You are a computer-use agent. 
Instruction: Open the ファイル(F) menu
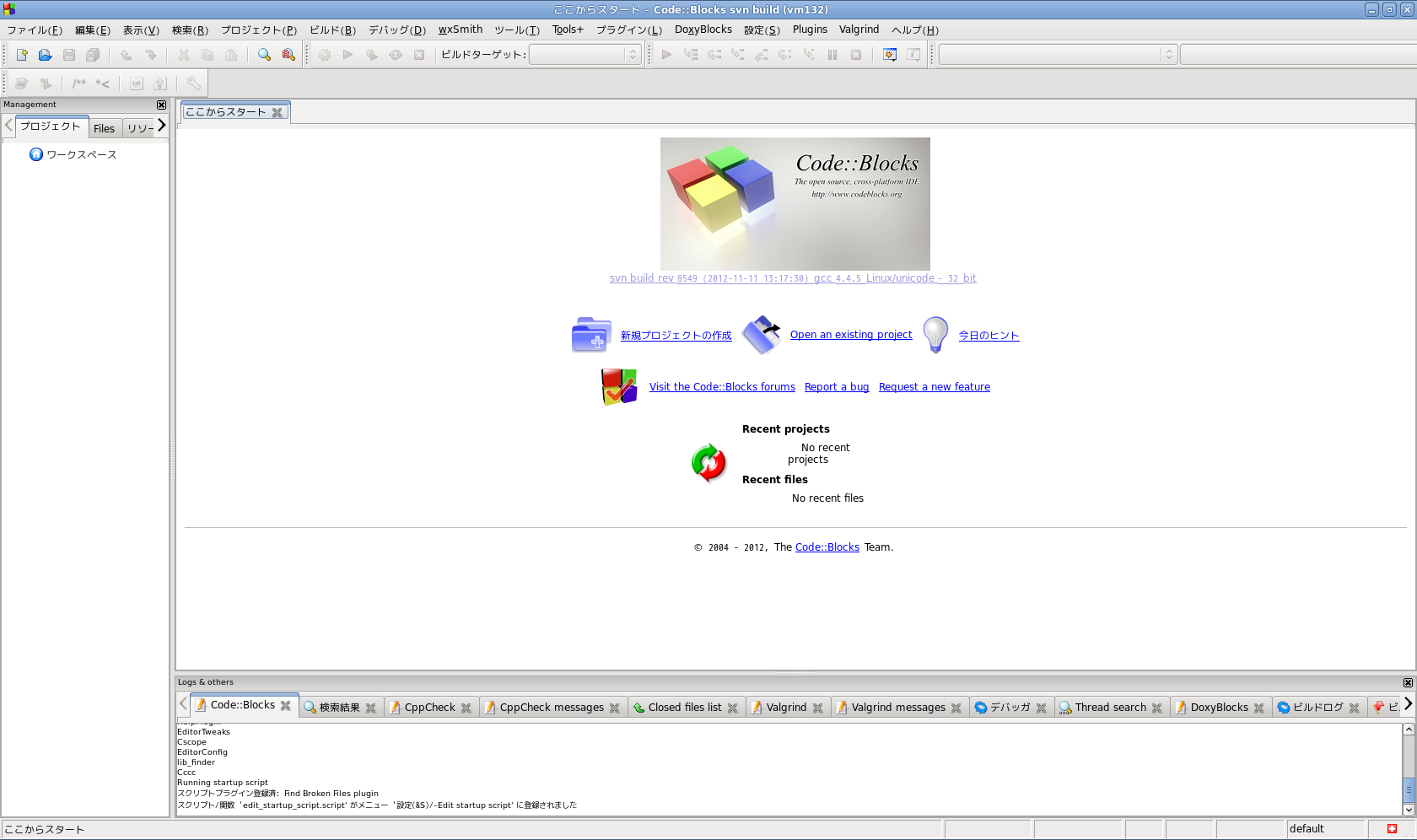point(35,30)
